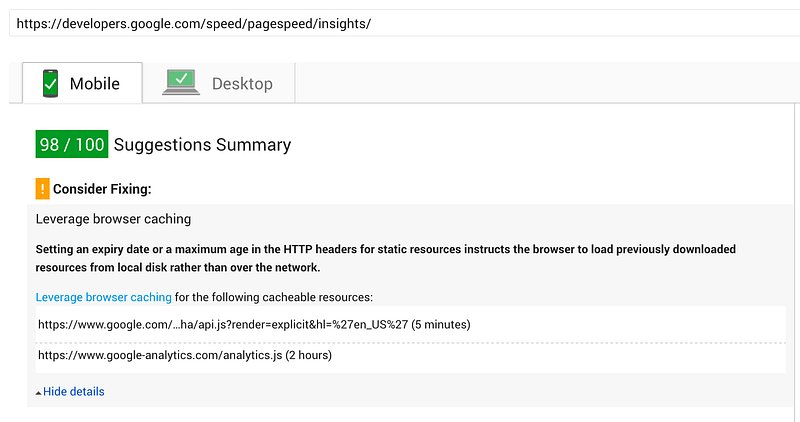
Task: Click the (5 minutes) expiry text
Action: pyautogui.click(x=441, y=325)
